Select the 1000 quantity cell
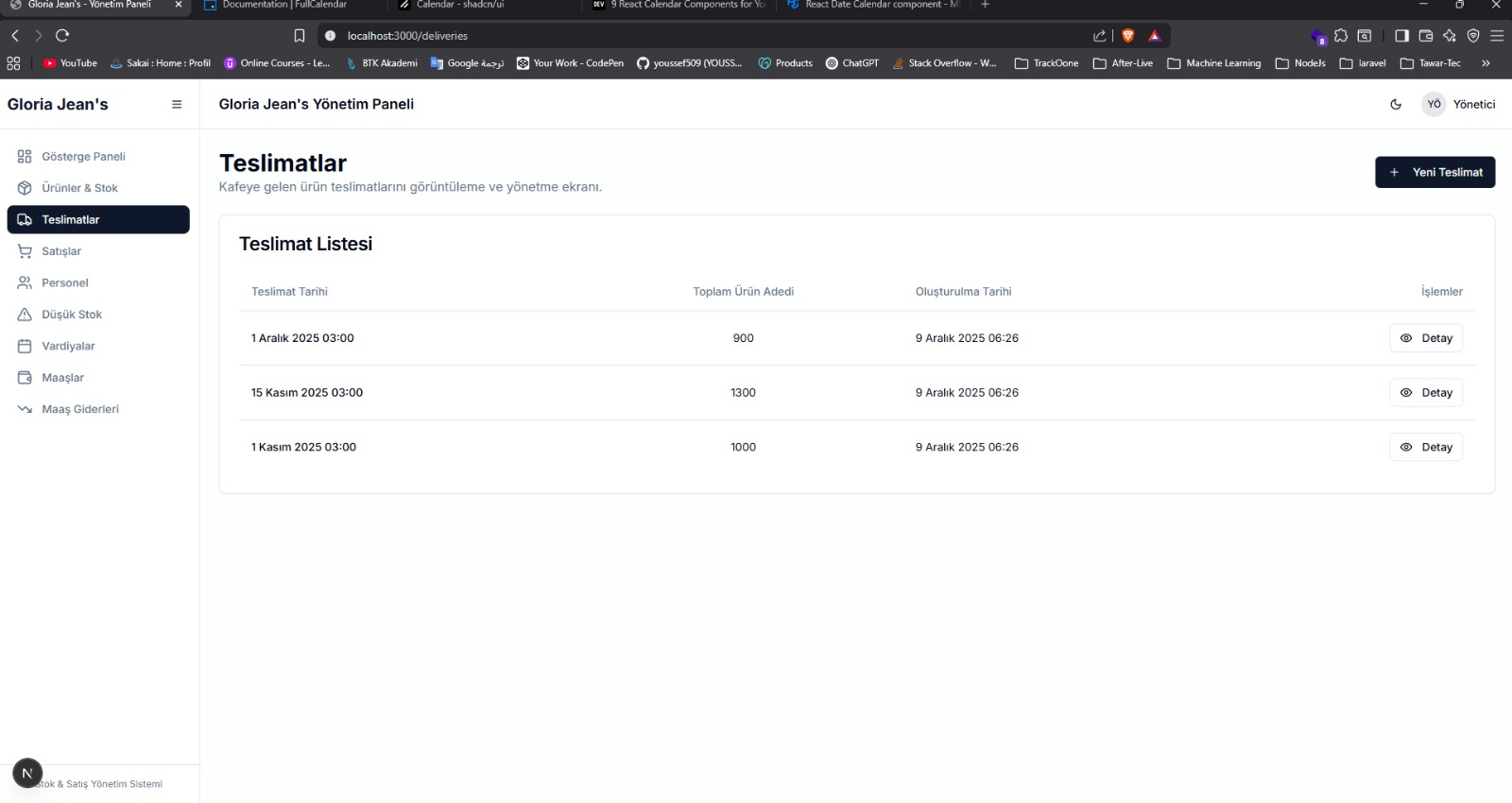This screenshot has width=1512, height=803. coord(743,447)
